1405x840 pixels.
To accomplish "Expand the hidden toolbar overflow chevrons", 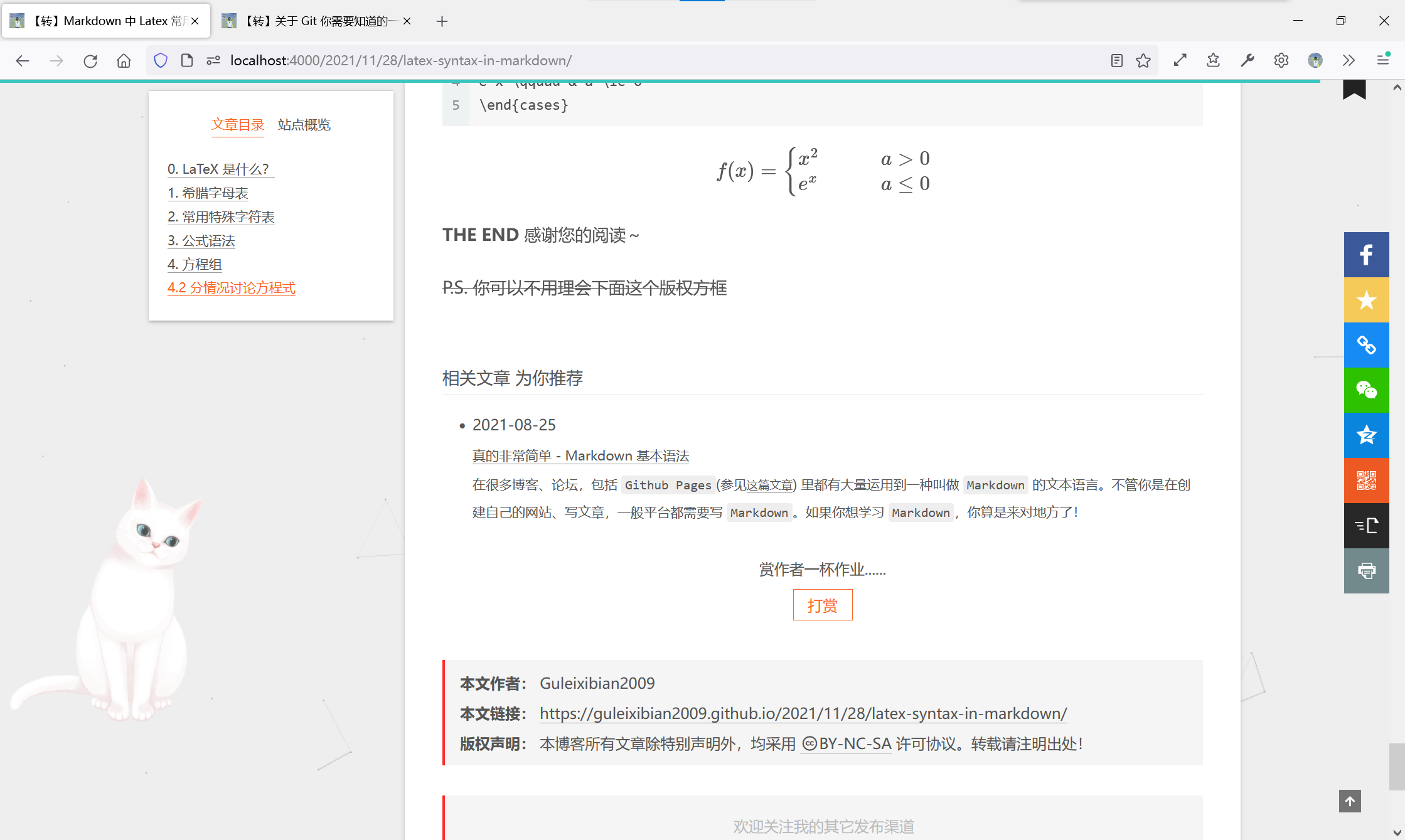I will pos(1349,60).
